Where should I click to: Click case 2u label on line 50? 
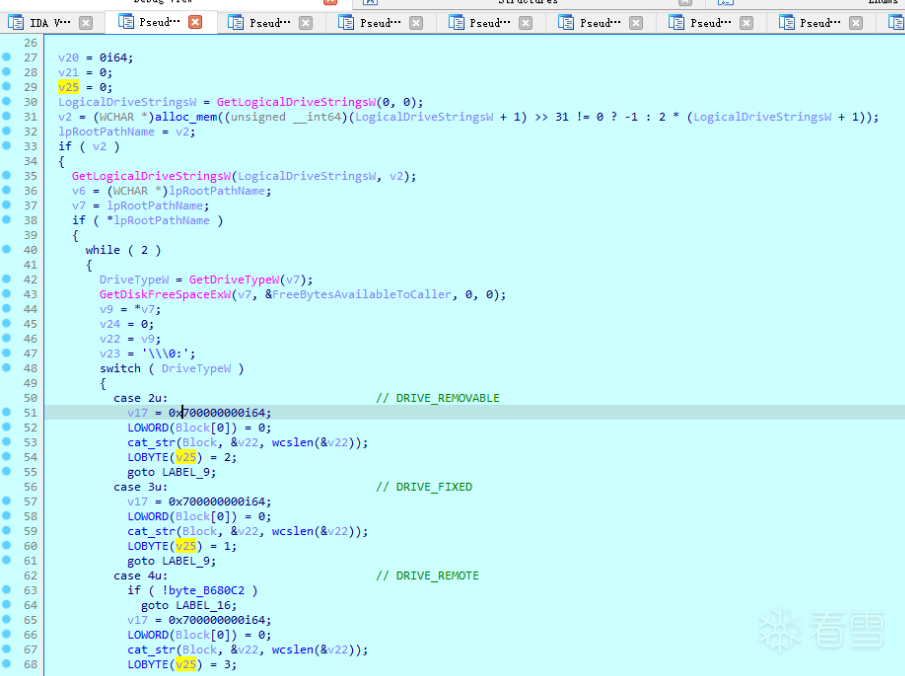point(140,398)
